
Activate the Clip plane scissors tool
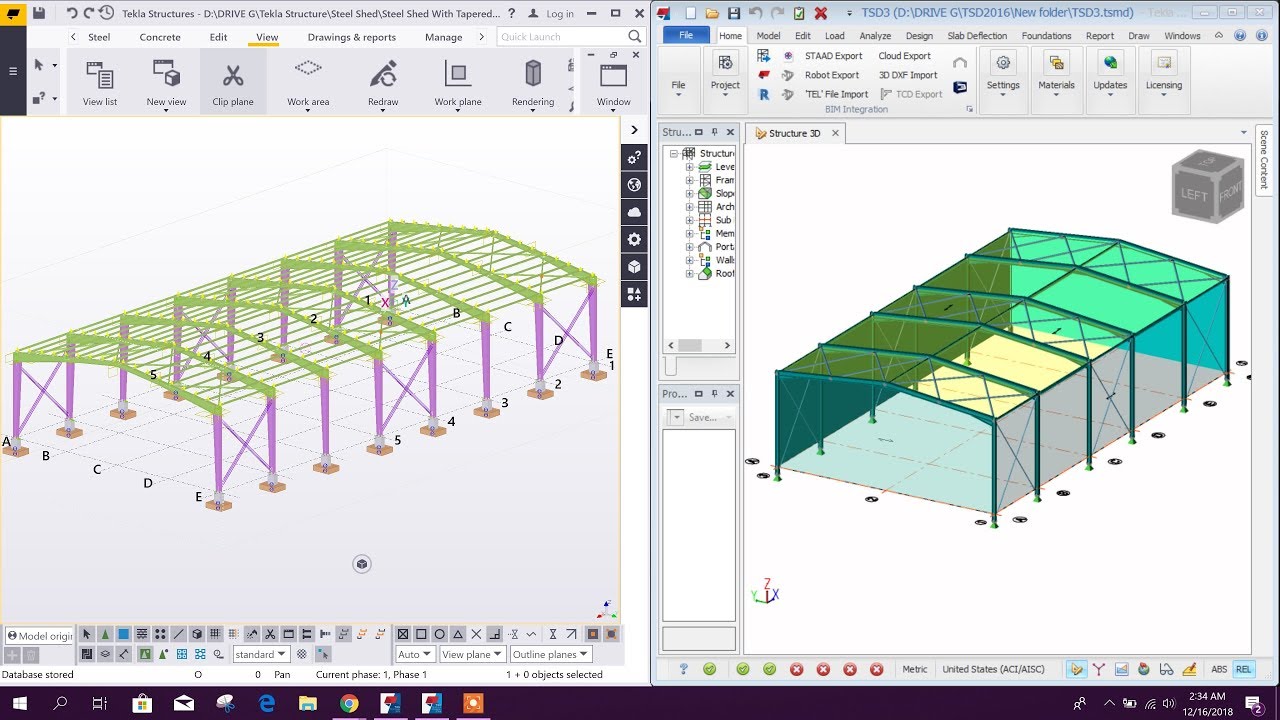click(x=233, y=83)
